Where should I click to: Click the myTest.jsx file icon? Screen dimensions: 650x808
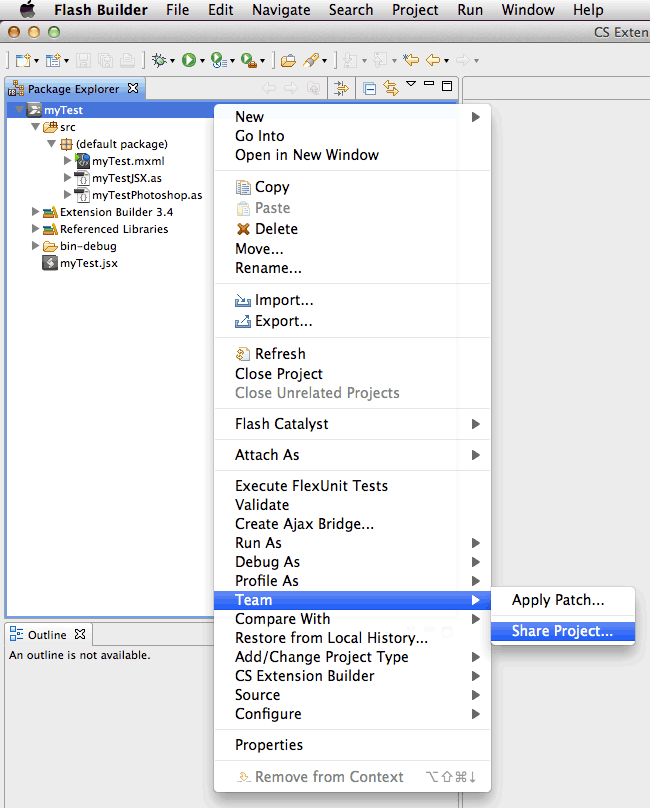point(49,263)
